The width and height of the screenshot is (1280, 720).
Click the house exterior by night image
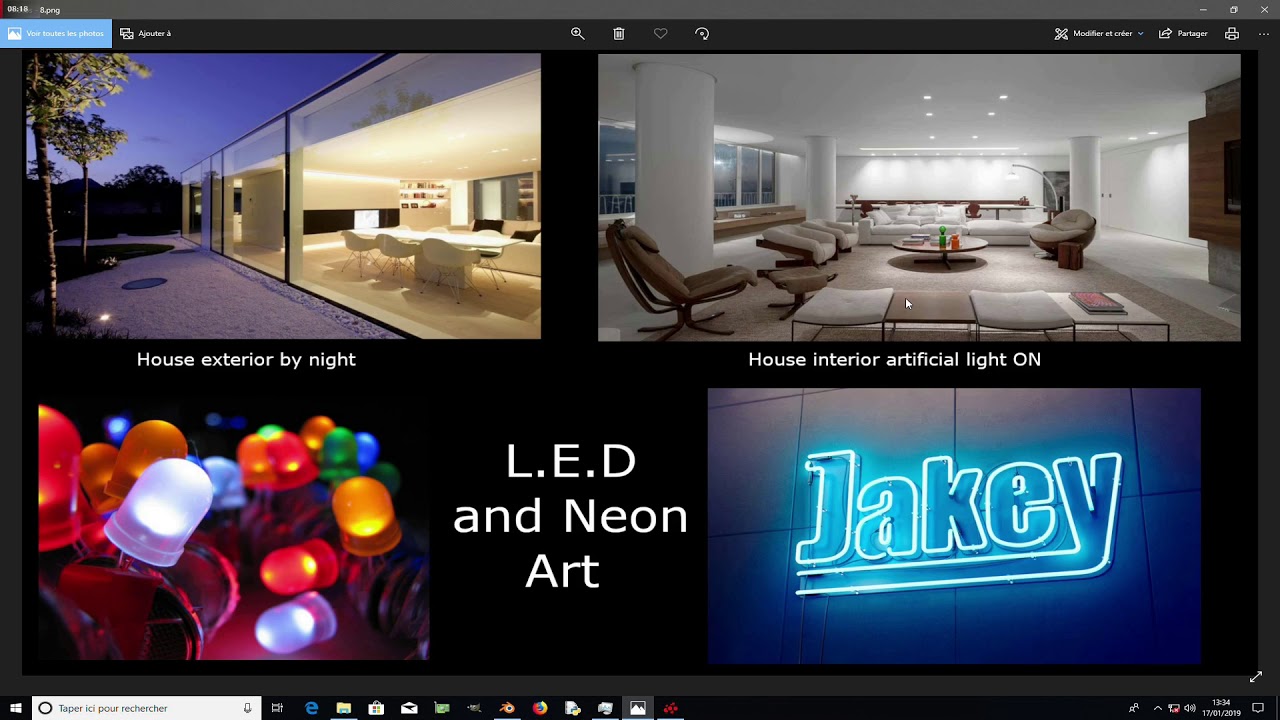(x=283, y=196)
